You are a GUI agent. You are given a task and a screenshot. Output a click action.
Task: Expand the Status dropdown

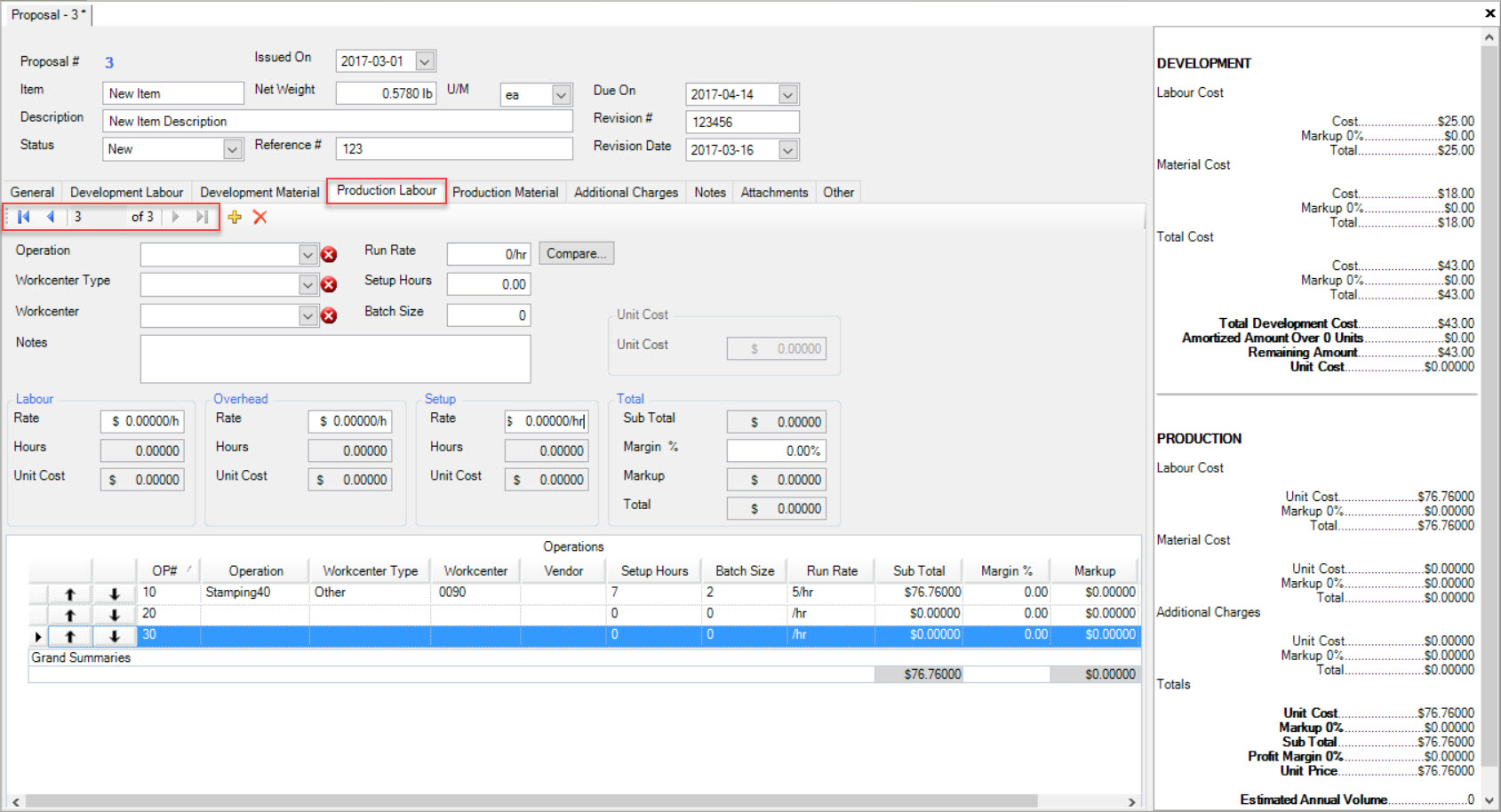[232, 149]
